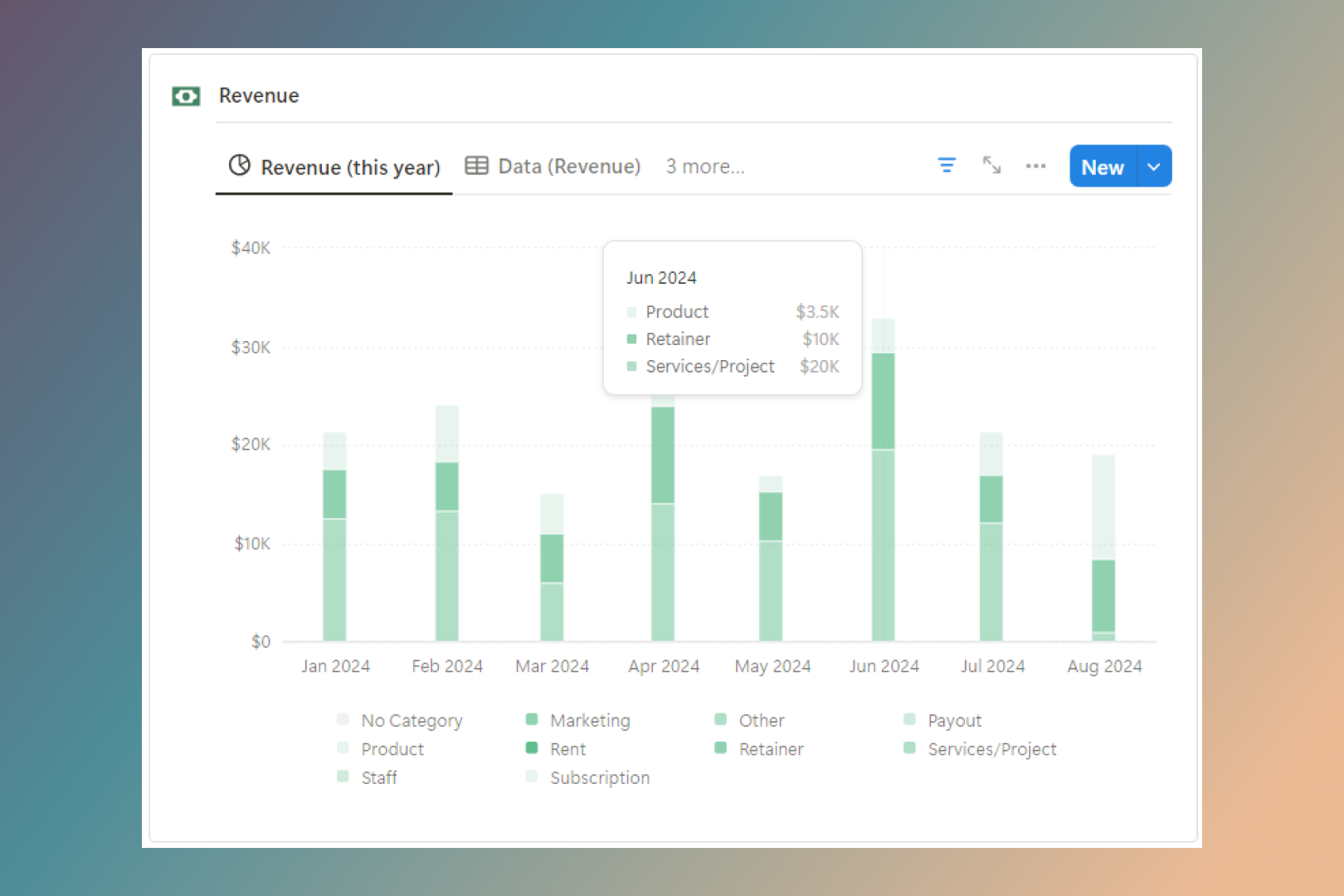The image size is (1344, 896).
Task: Click the Apr 2024 axis label
Action: pyautogui.click(x=664, y=666)
